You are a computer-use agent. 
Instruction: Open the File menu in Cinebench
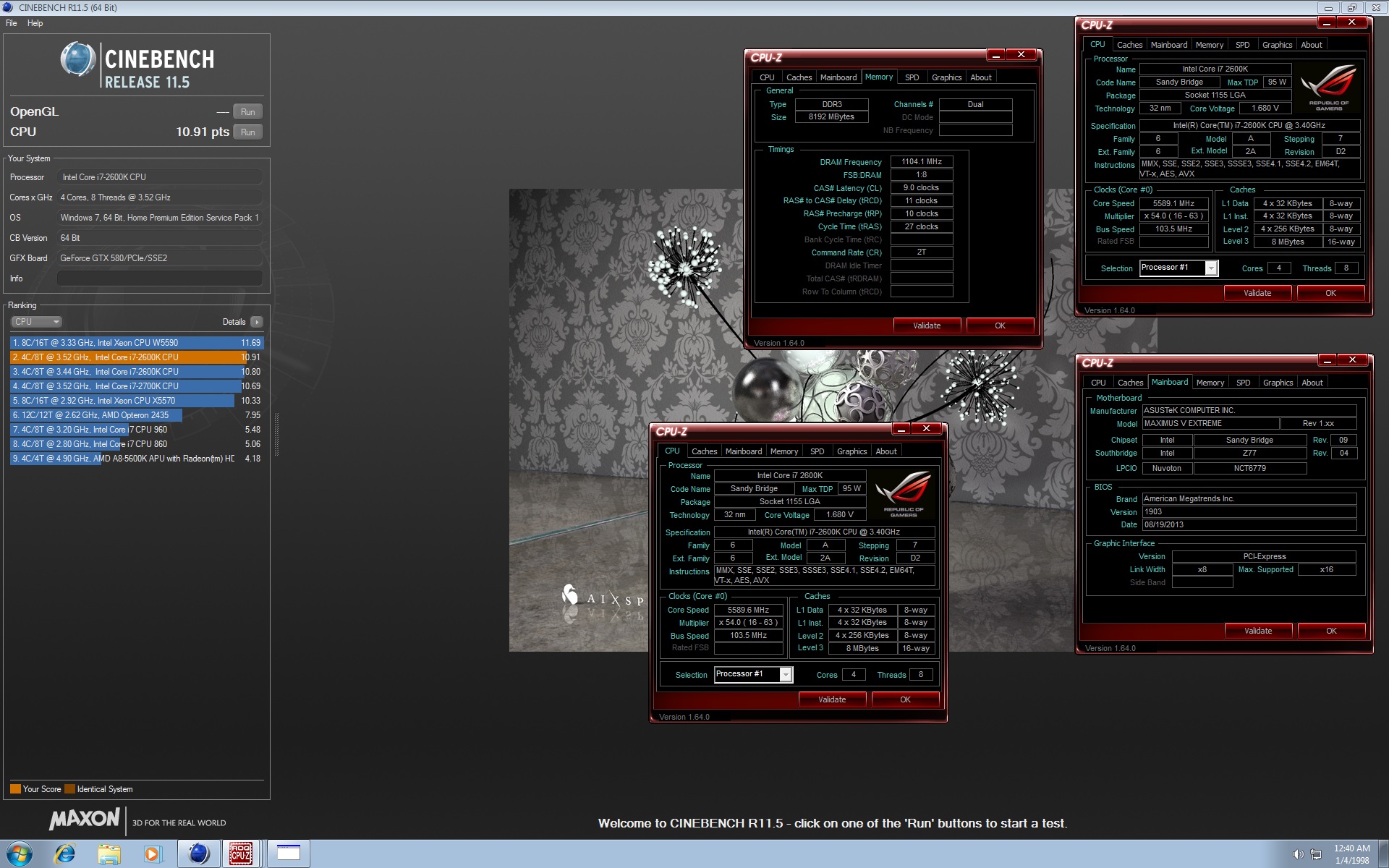12,23
